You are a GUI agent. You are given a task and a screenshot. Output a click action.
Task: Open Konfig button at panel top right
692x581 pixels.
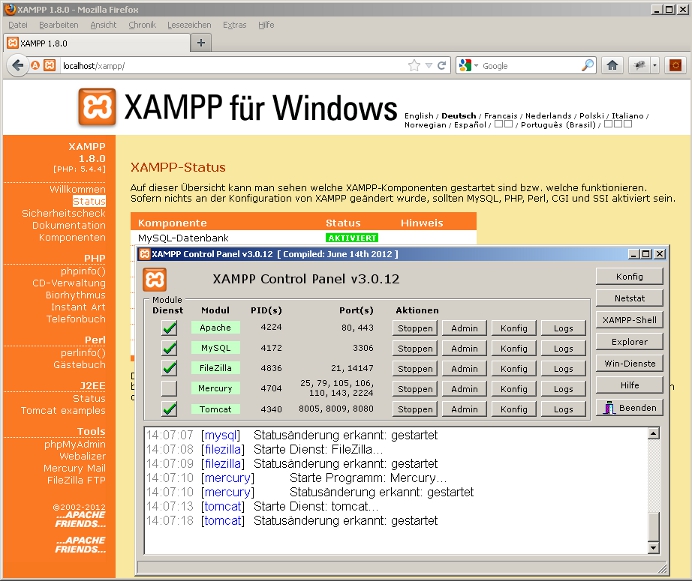(x=629, y=276)
